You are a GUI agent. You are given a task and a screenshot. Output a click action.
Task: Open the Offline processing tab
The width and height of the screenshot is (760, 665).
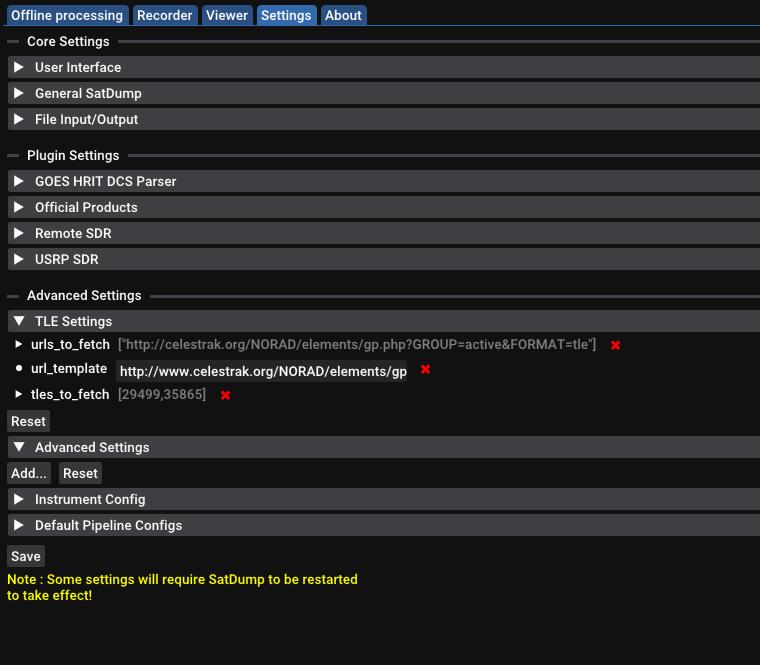pyautogui.click(x=67, y=16)
